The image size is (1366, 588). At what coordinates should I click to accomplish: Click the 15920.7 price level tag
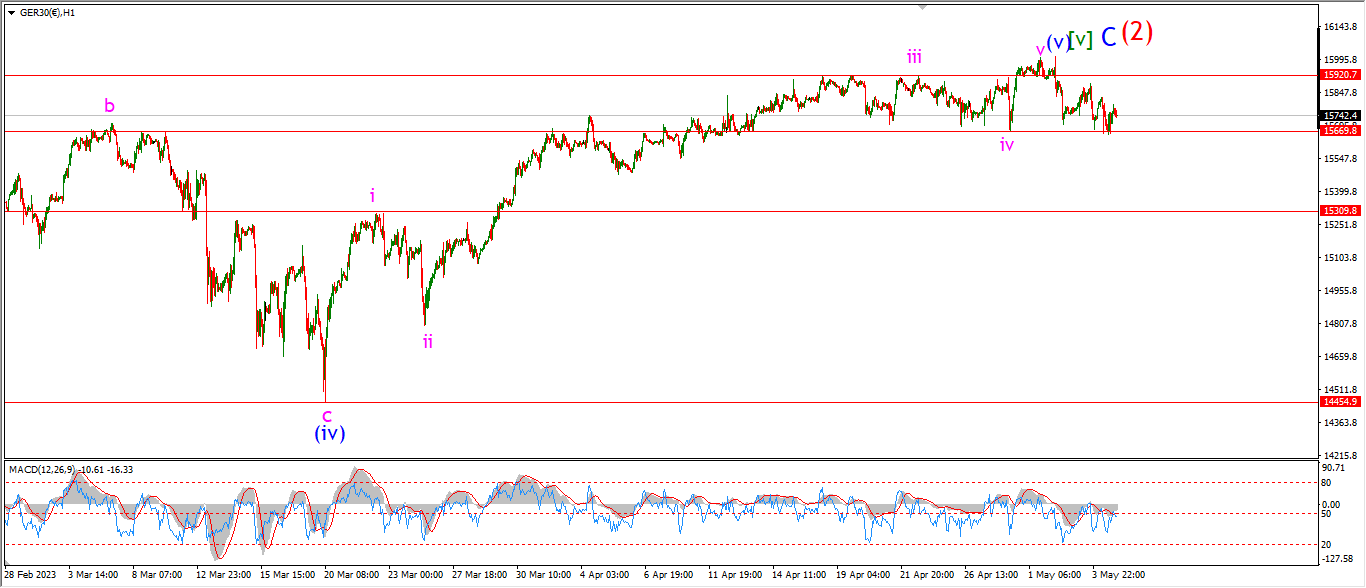1339,75
